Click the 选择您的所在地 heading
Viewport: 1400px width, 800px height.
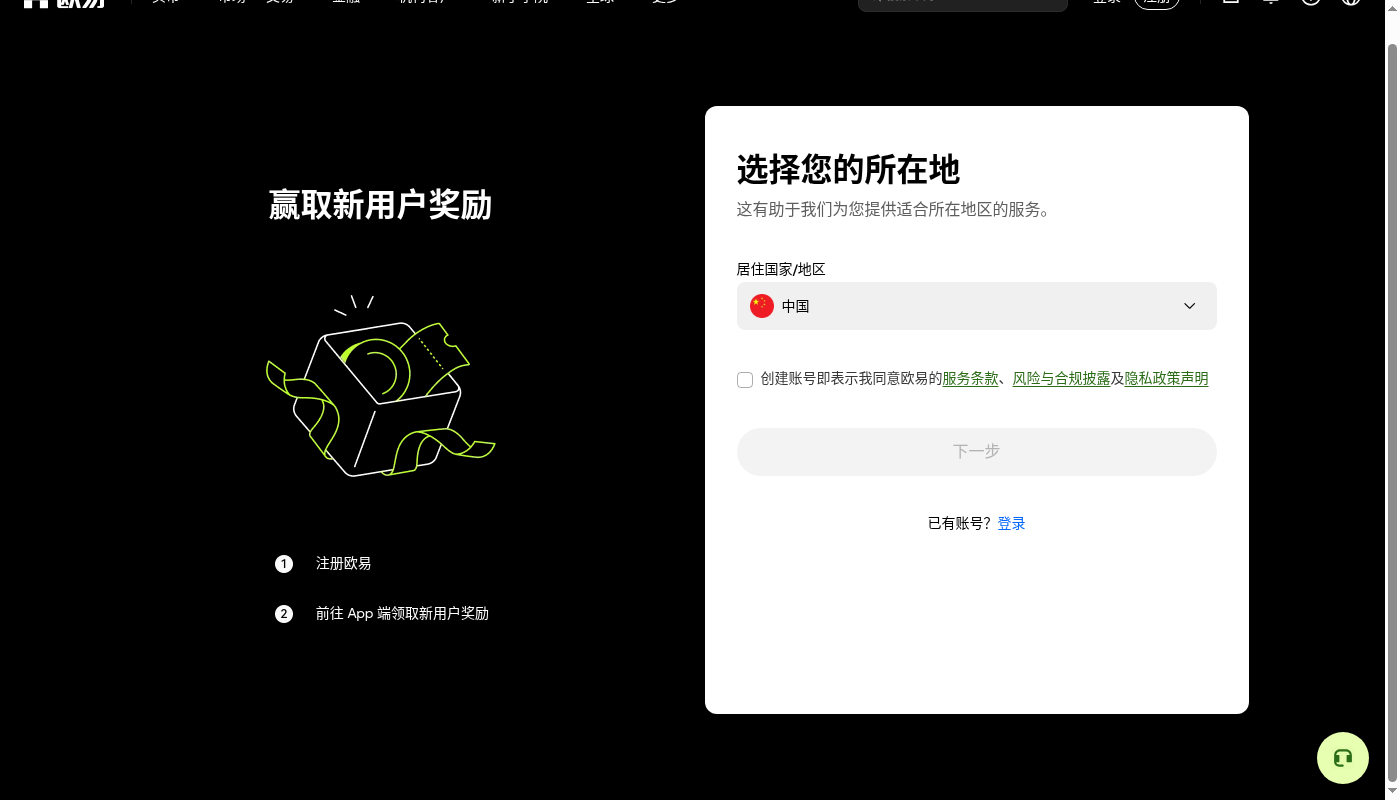(848, 170)
